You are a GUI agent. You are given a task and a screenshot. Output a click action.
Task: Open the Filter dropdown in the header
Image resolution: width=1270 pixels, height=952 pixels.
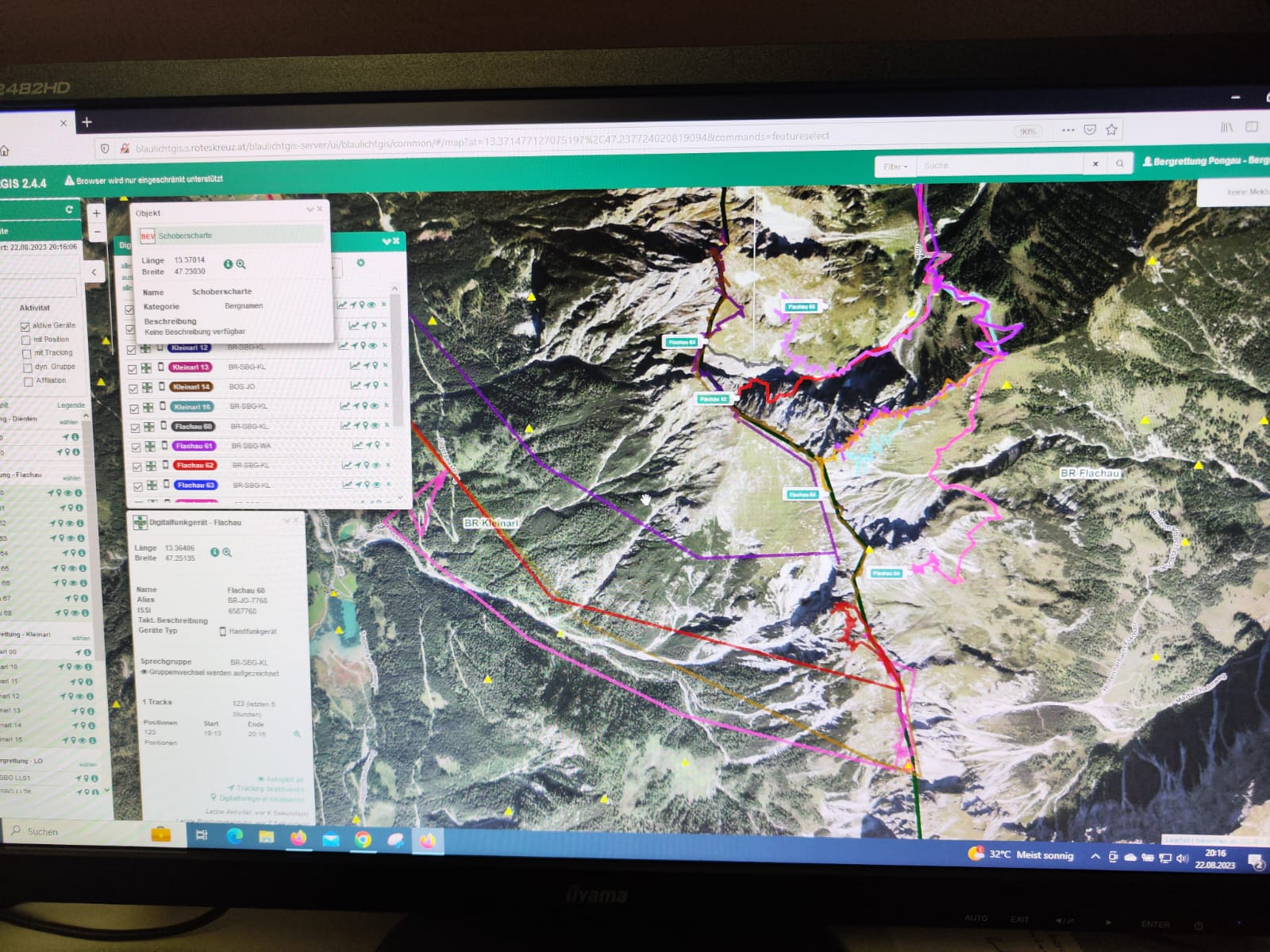895,167
